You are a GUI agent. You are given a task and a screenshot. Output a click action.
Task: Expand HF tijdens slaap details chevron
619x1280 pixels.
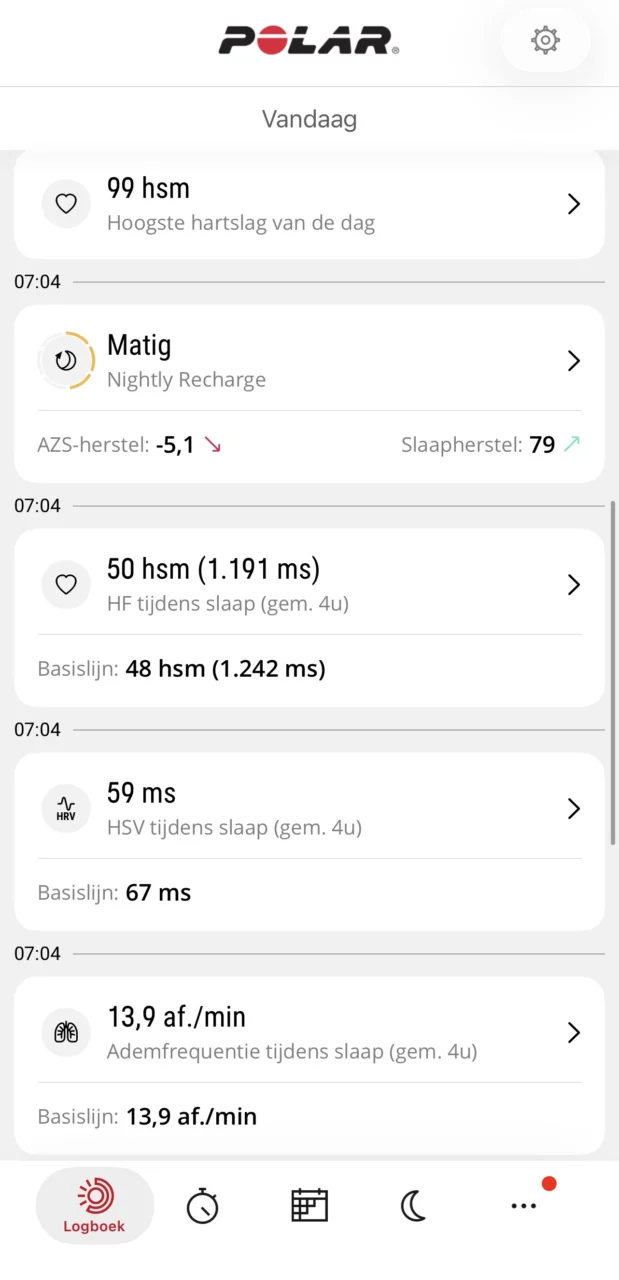click(x=574, y=585)
